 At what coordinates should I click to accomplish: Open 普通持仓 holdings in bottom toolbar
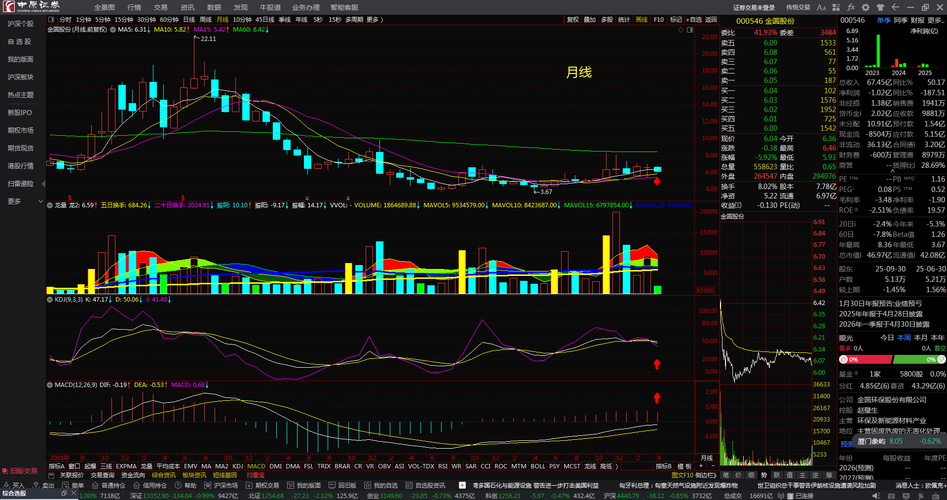(x=108, y=485)
